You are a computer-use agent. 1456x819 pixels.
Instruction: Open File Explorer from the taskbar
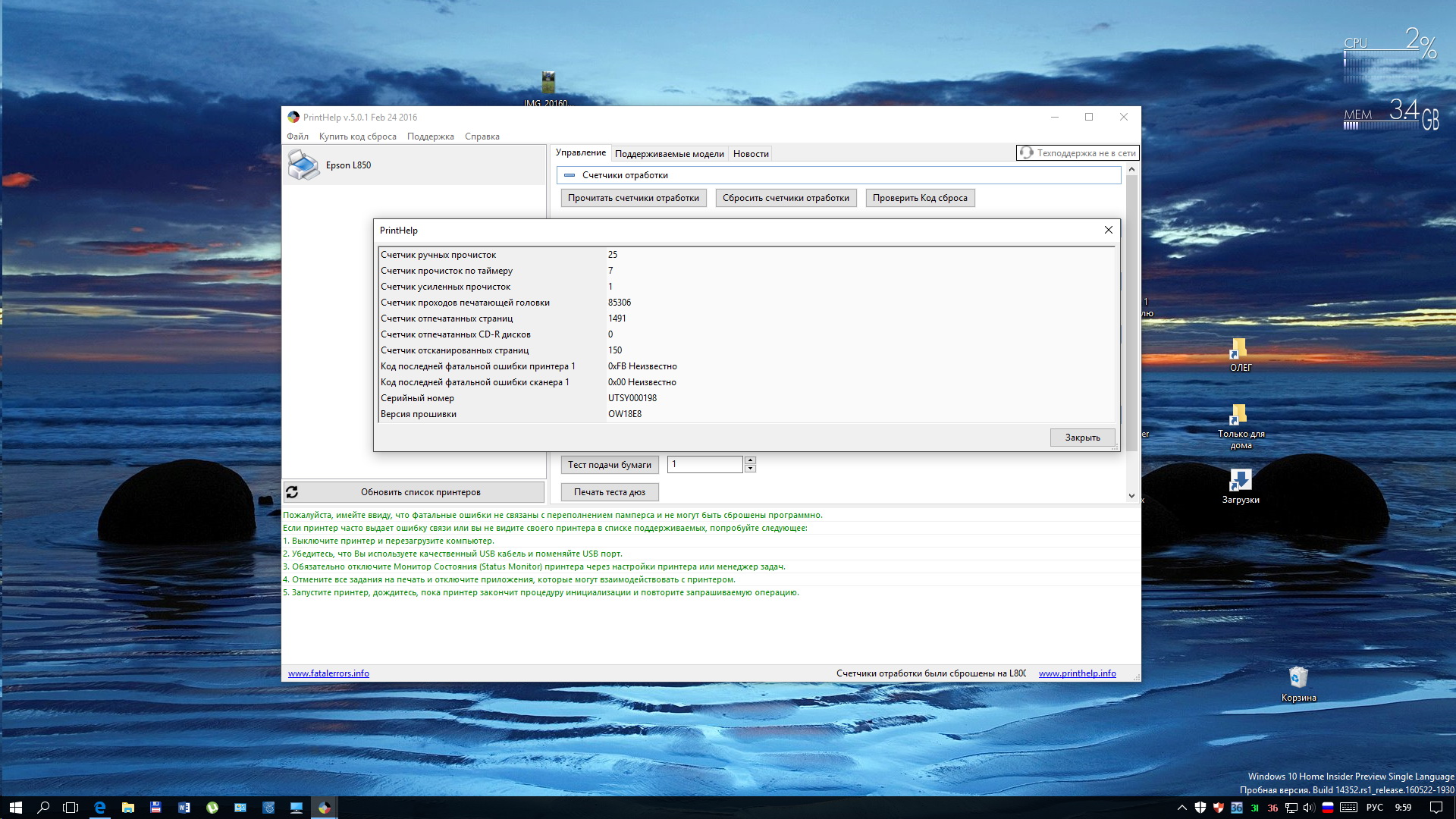tap(127, 808)
